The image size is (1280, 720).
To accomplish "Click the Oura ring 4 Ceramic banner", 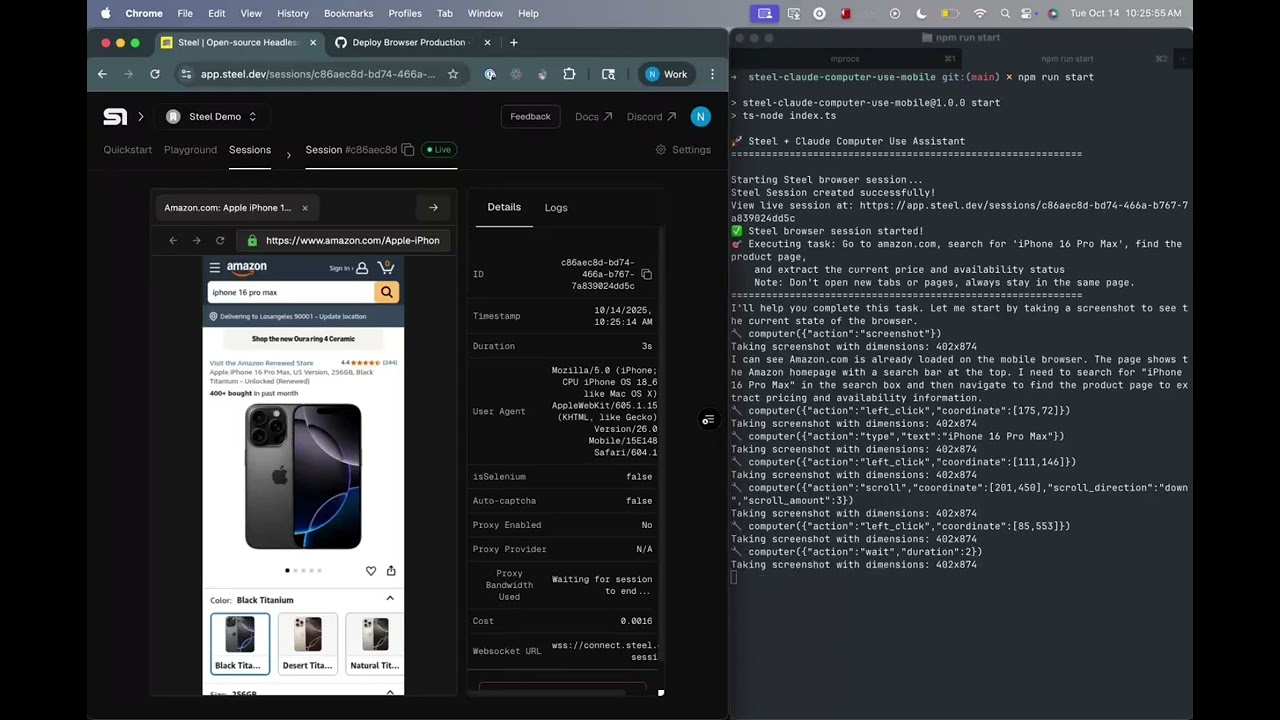I will [303, 339].
